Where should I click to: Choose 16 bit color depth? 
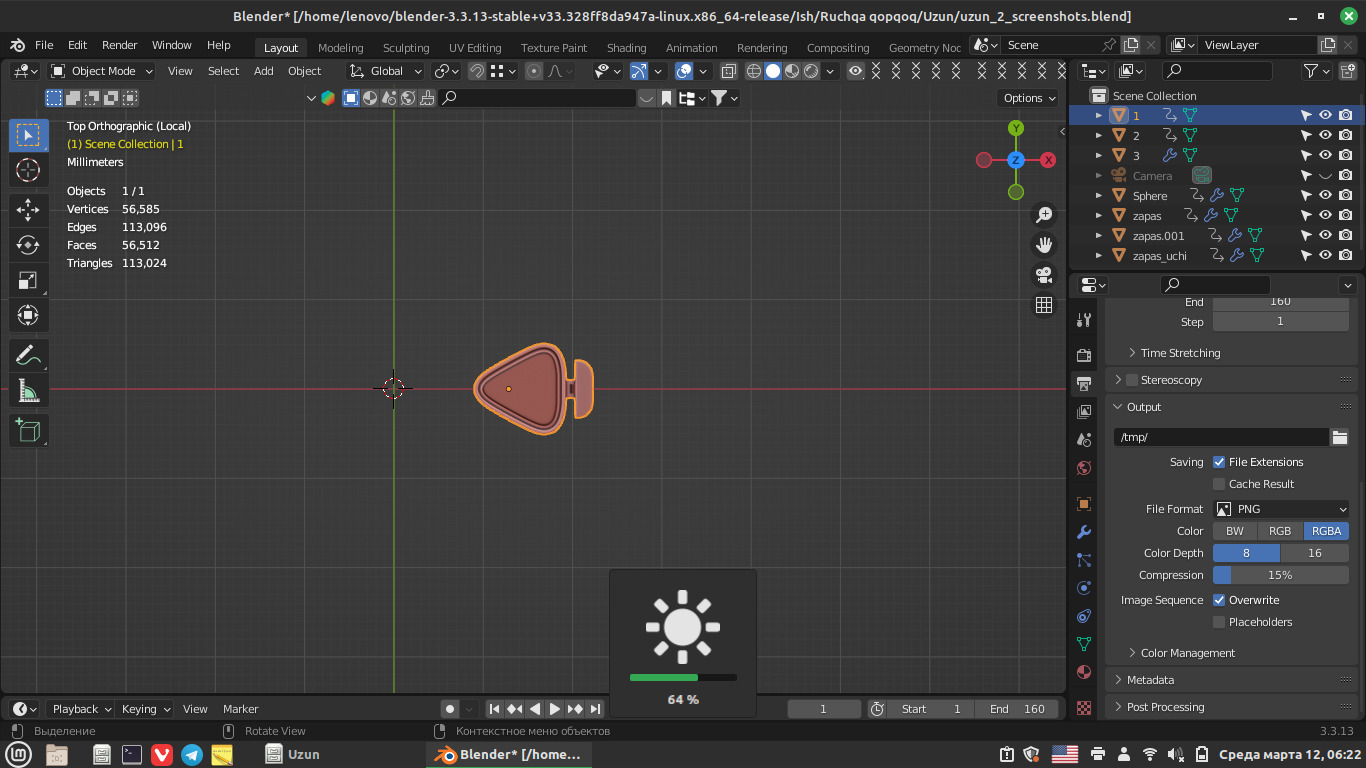pyautogui.click(x=1315, y=553)
